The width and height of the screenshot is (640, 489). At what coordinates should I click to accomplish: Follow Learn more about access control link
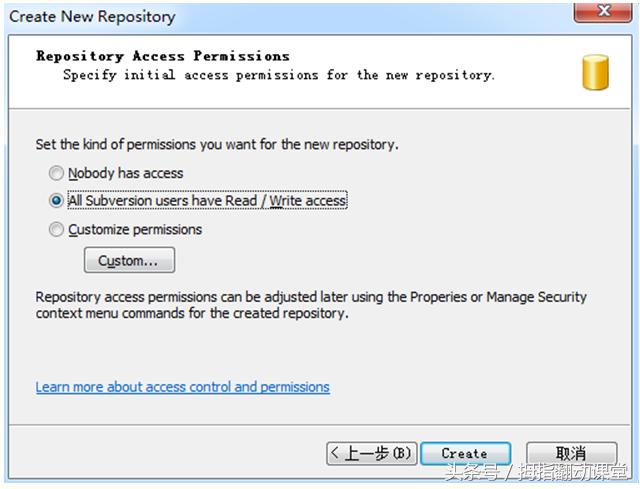pyautogui.click(x=182, y=387)
